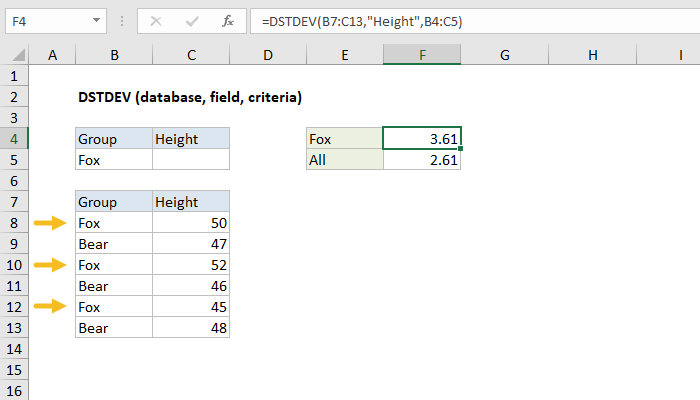Viewport: 700px width, 400px height.
Task: Select empty Height criteria cell C5
Action: click(191, 159)
